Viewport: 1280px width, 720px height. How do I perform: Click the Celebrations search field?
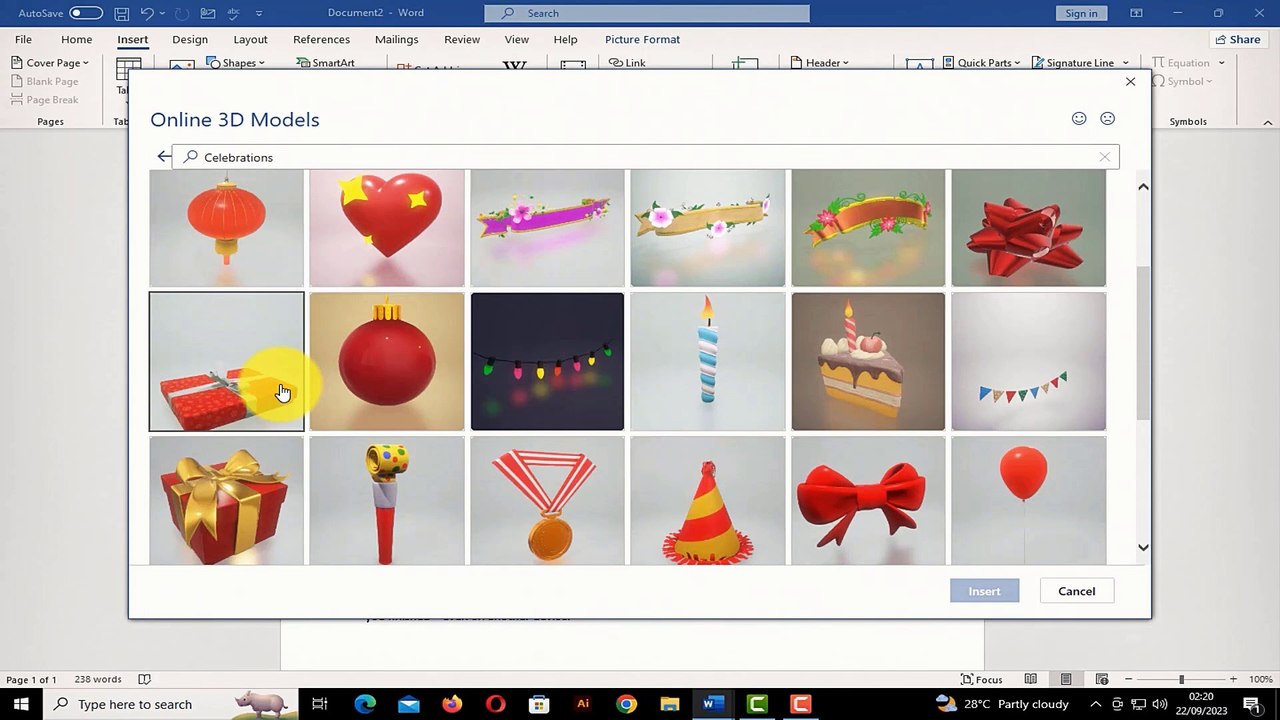pyautogui.click(x=645, y=157)
